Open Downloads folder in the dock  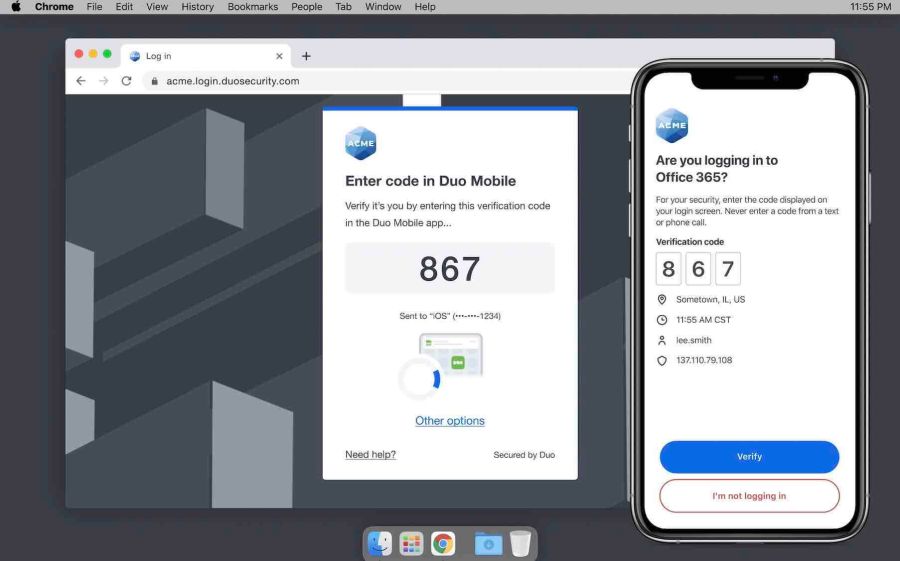pos(488,543)
